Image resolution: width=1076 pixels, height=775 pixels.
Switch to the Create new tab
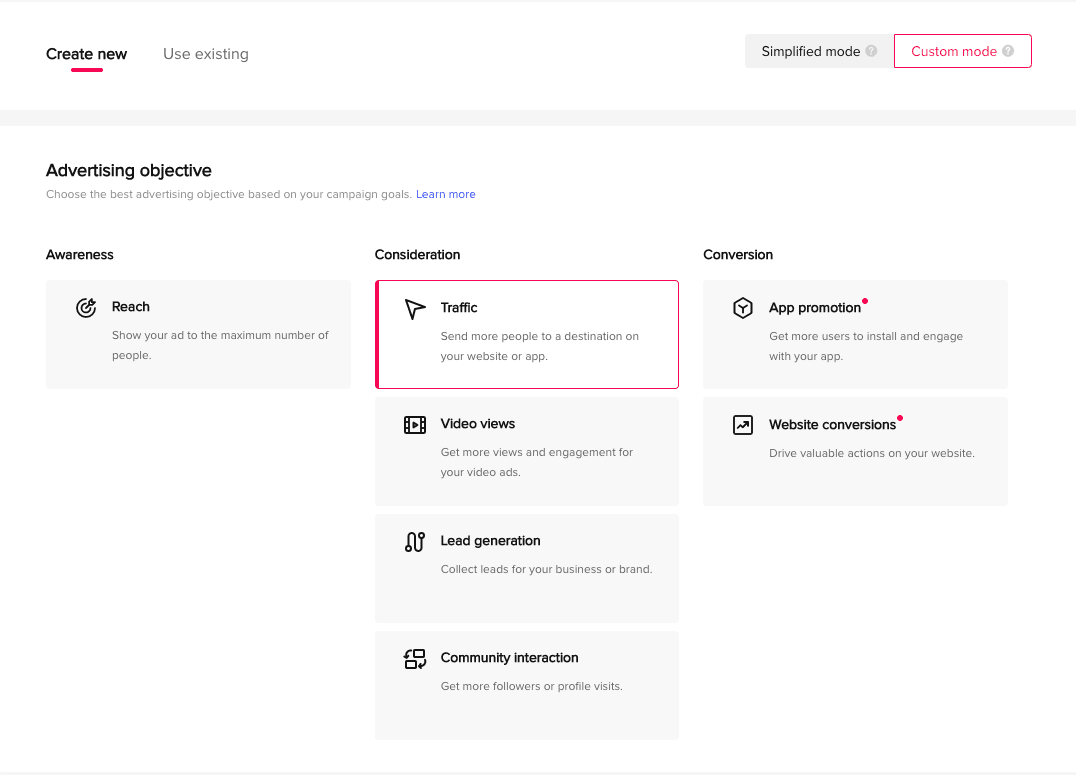86,54
